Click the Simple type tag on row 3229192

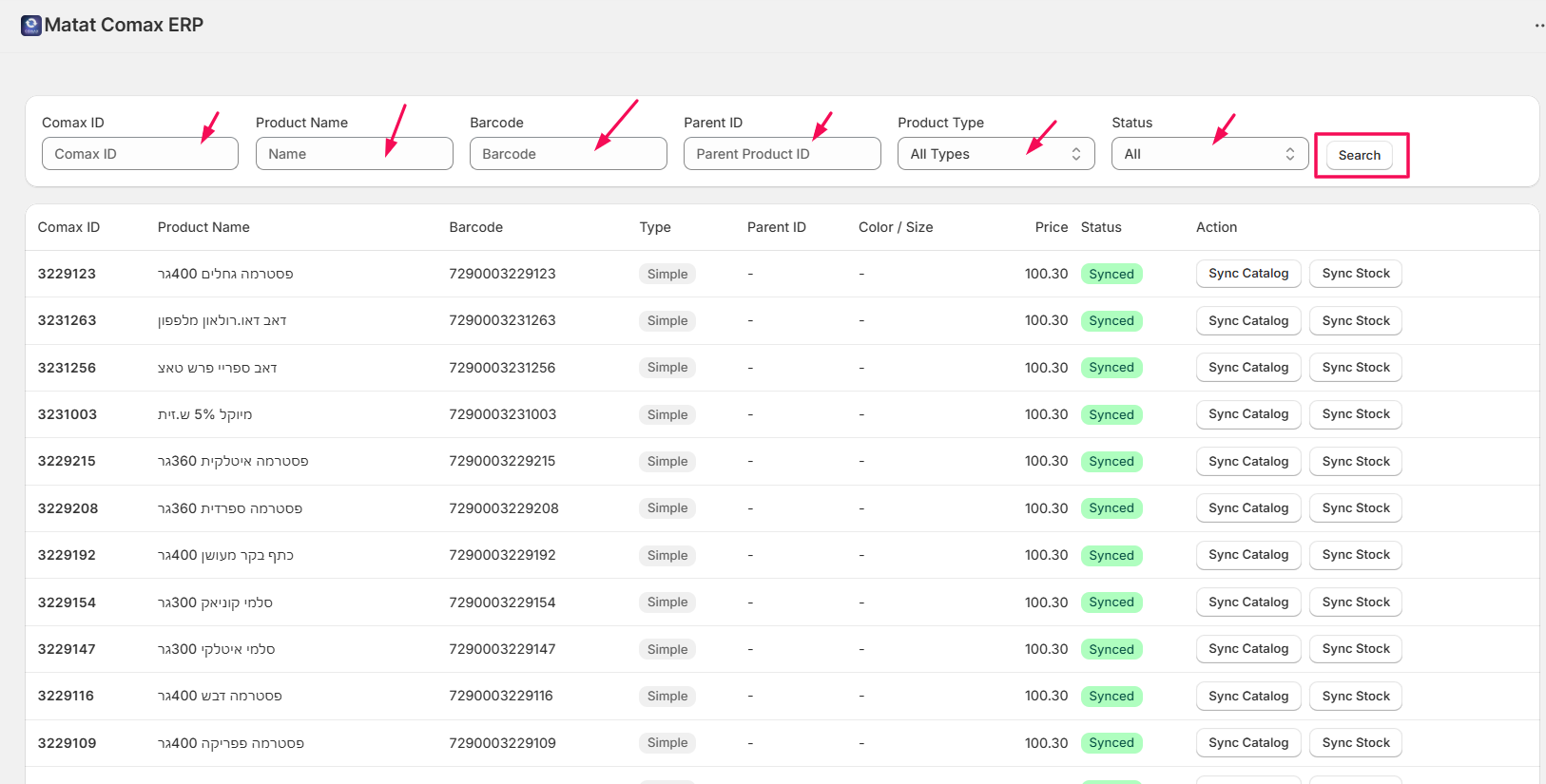point(667,556)
